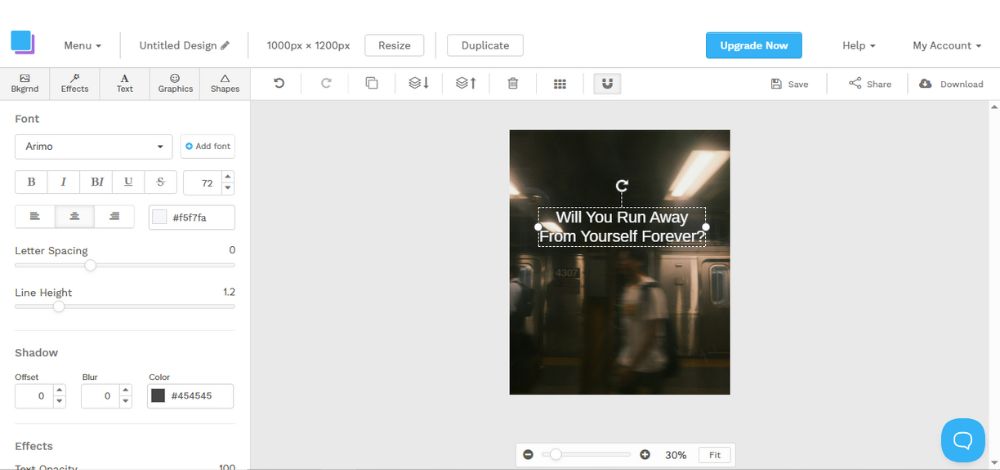Click the right resize handle of text box

(x=706, y=227)
